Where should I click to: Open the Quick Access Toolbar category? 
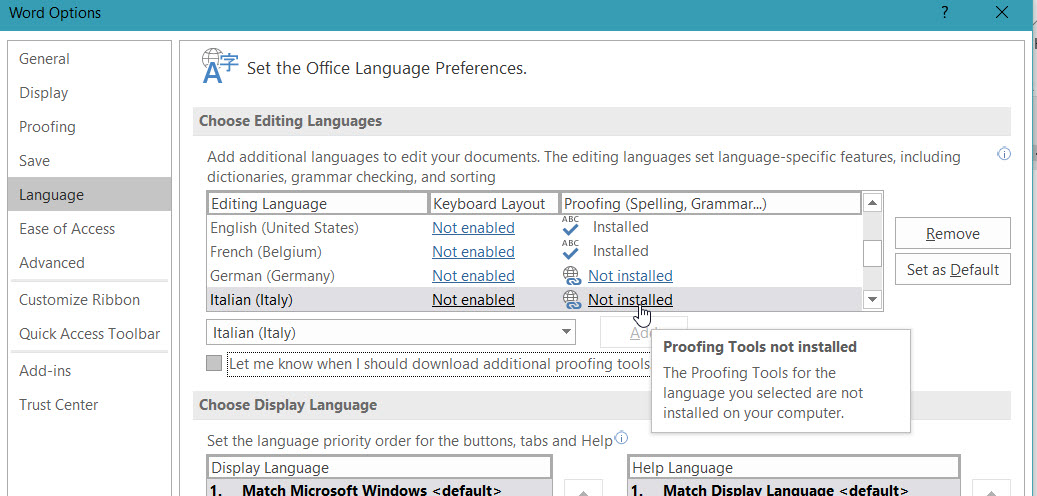[89, 334]
